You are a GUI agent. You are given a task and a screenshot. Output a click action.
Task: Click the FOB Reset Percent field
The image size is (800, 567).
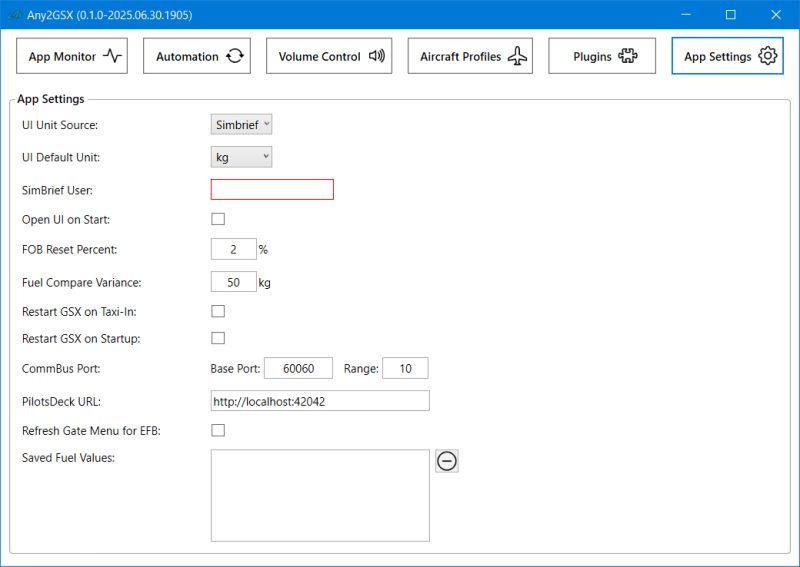(x=234, y=249)
